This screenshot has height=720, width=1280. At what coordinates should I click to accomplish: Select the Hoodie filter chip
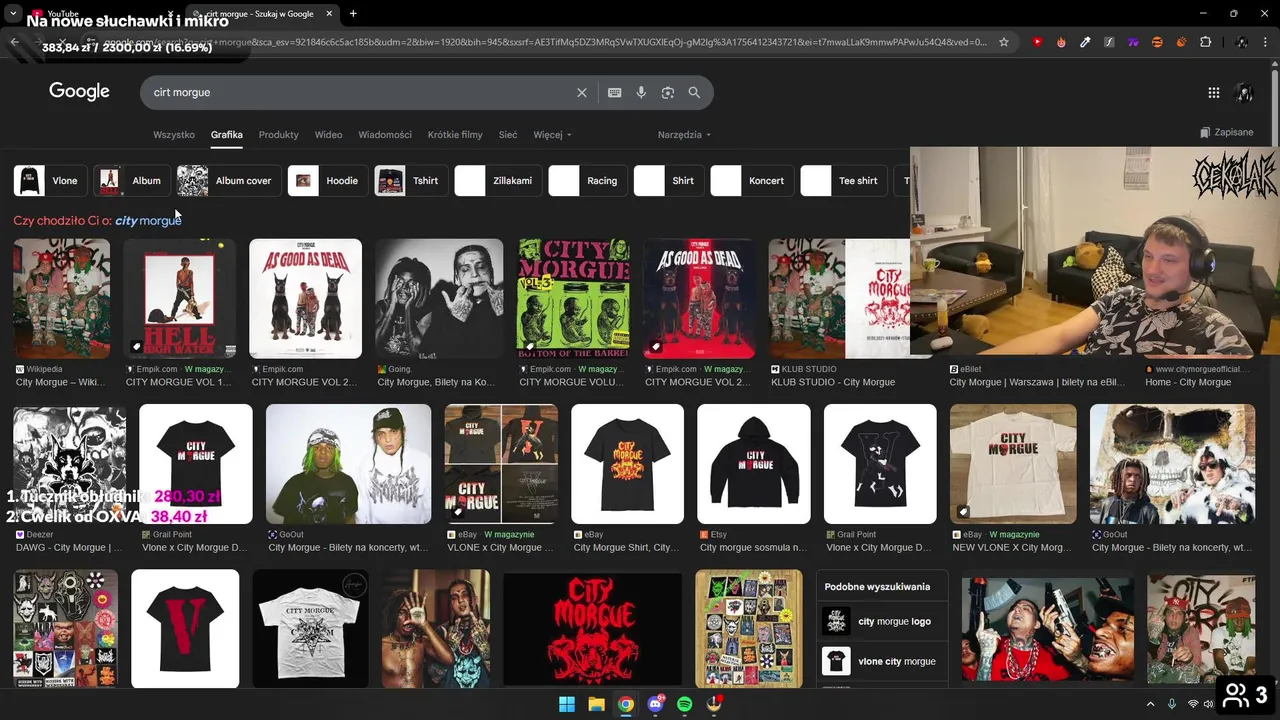coord(327,181)
